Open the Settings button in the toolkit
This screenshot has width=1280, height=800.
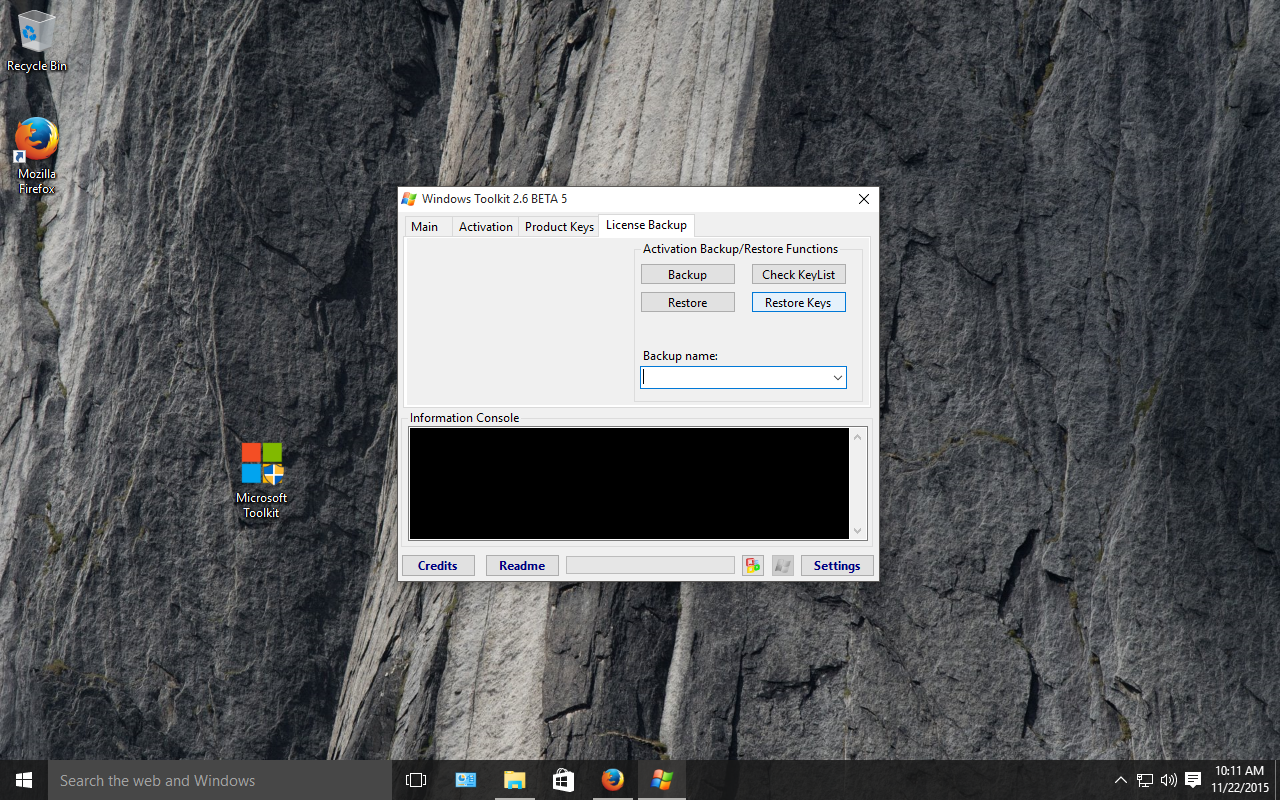837,566
